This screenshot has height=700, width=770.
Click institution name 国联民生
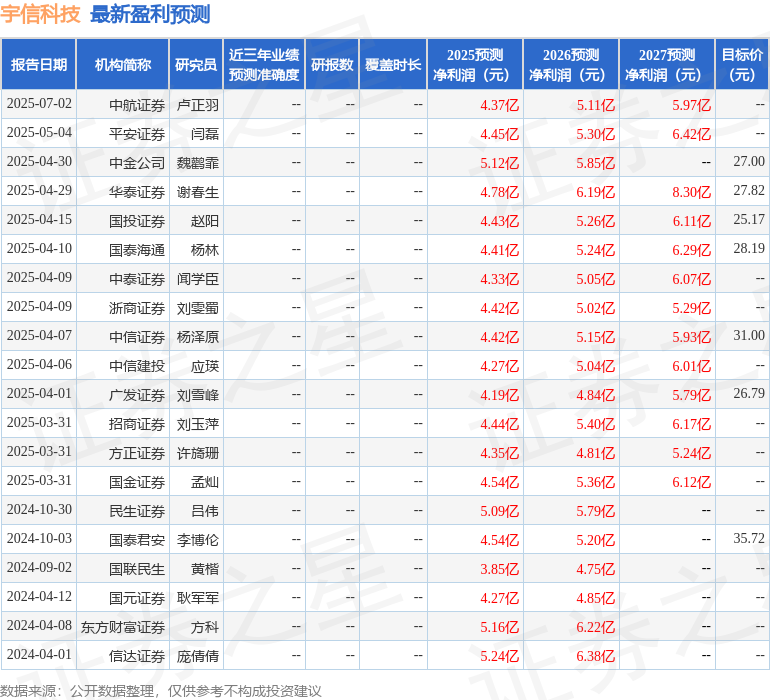[137, 569]
